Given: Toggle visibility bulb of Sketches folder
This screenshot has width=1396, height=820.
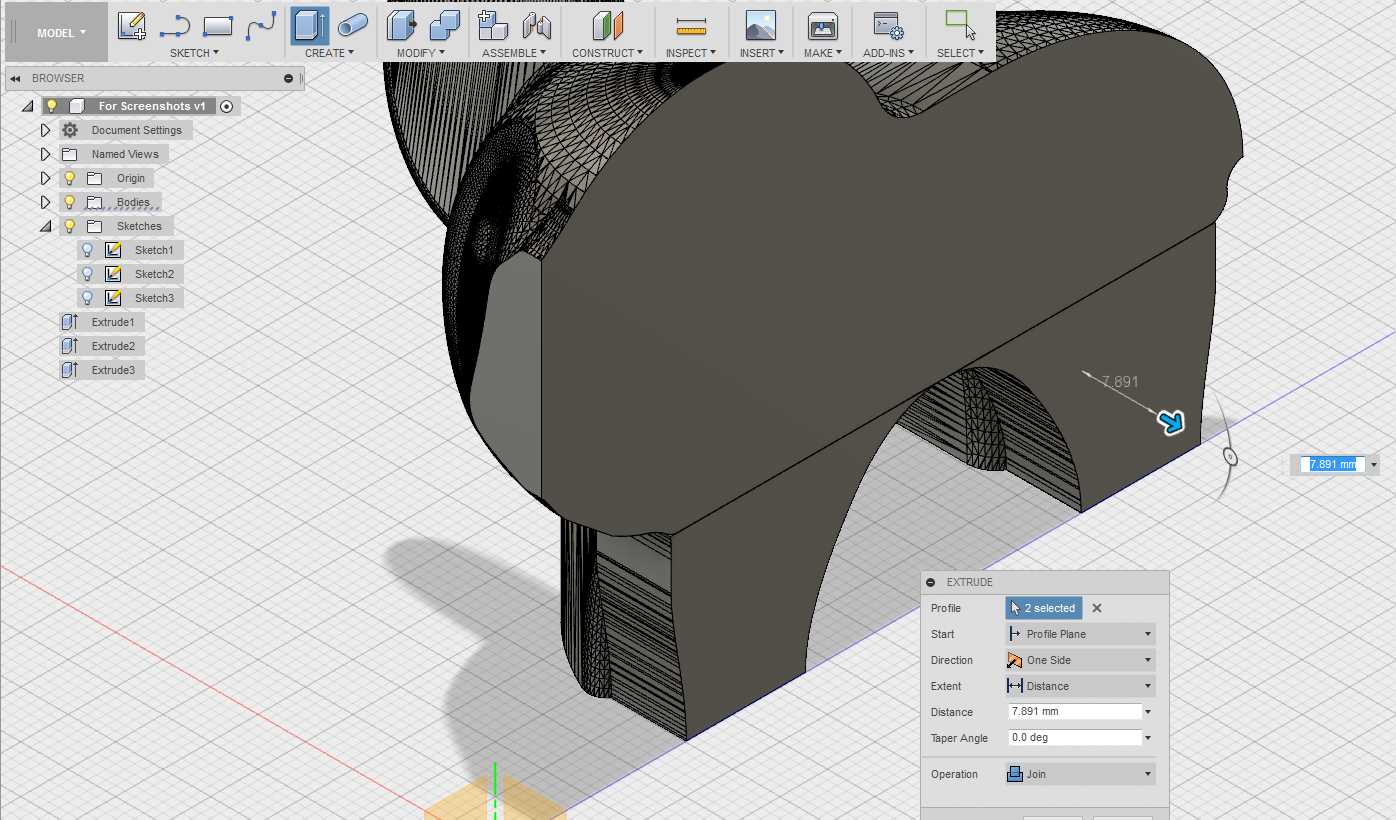Looking at the screenshot, I should click(70, 226).
